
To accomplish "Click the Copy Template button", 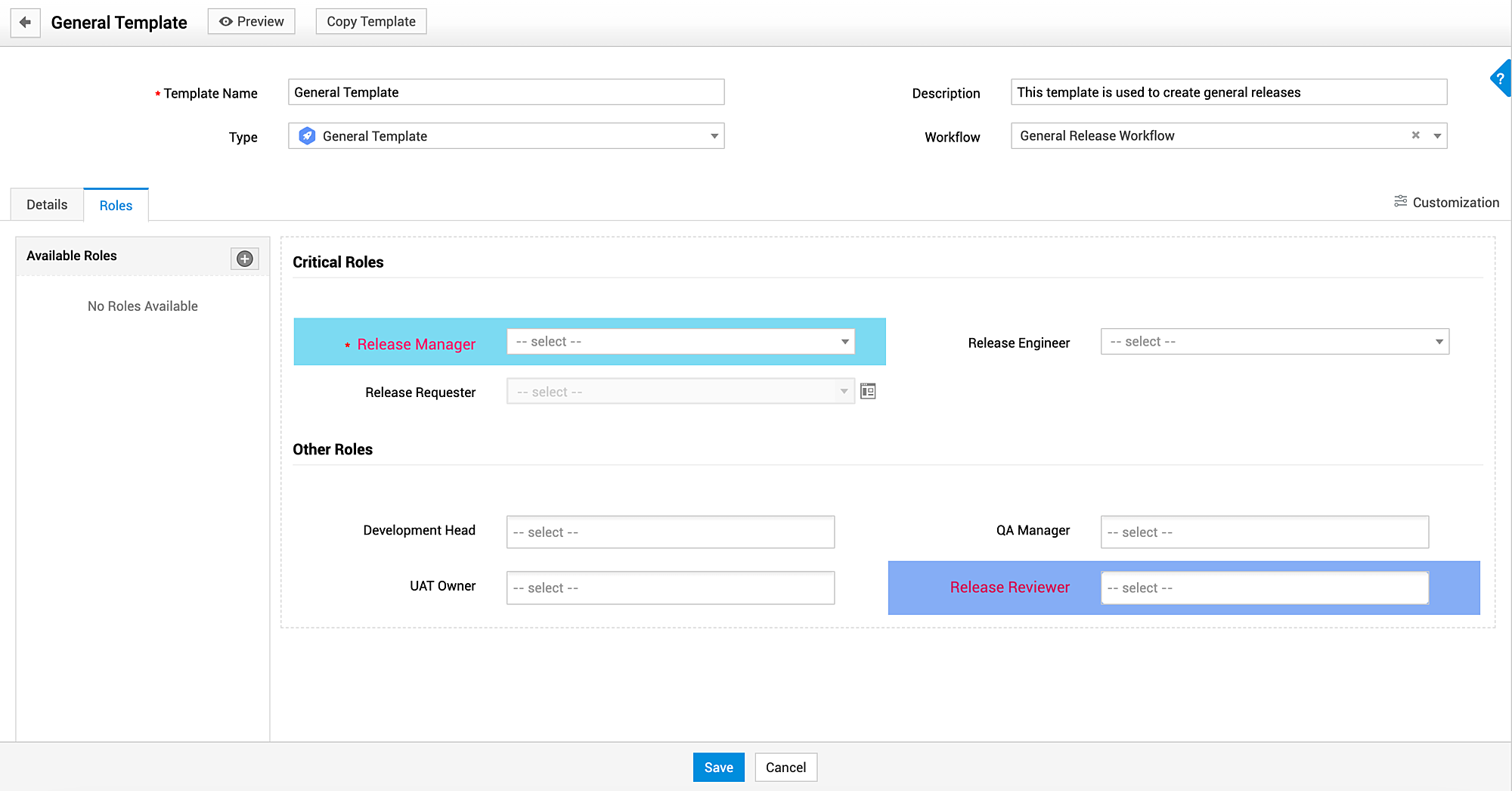I will point(371,21).
